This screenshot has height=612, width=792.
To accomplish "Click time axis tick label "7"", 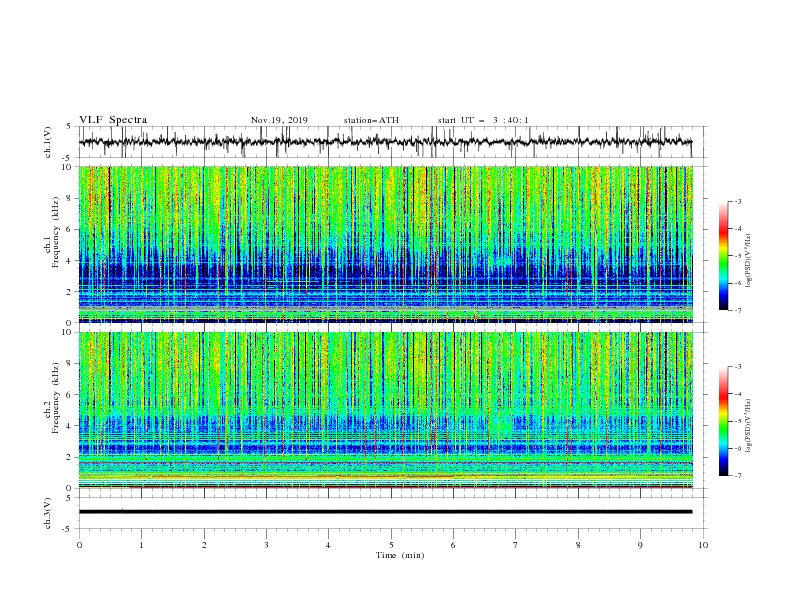I will 516,545.
